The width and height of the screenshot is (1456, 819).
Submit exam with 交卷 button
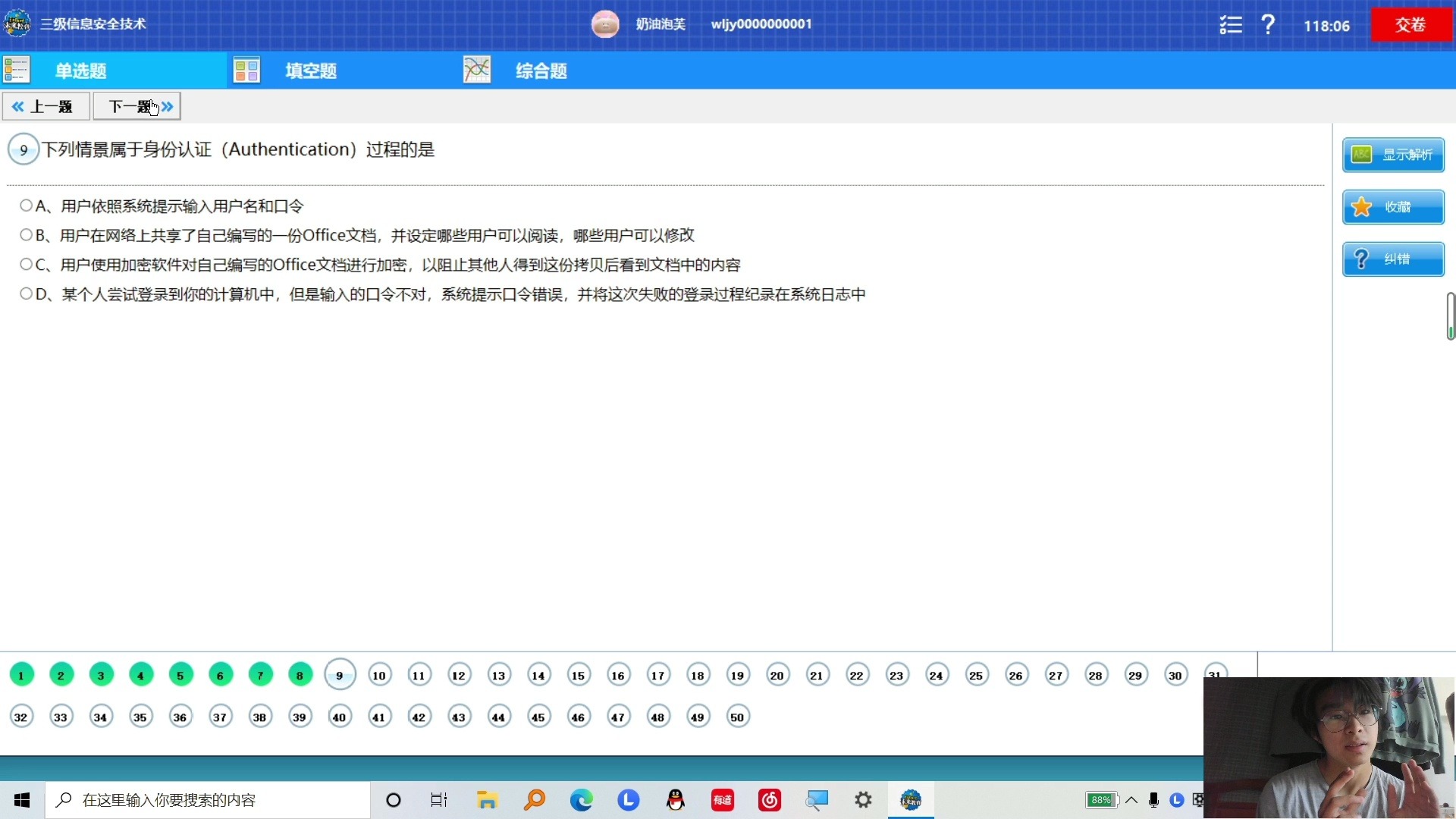(1410, 25)
